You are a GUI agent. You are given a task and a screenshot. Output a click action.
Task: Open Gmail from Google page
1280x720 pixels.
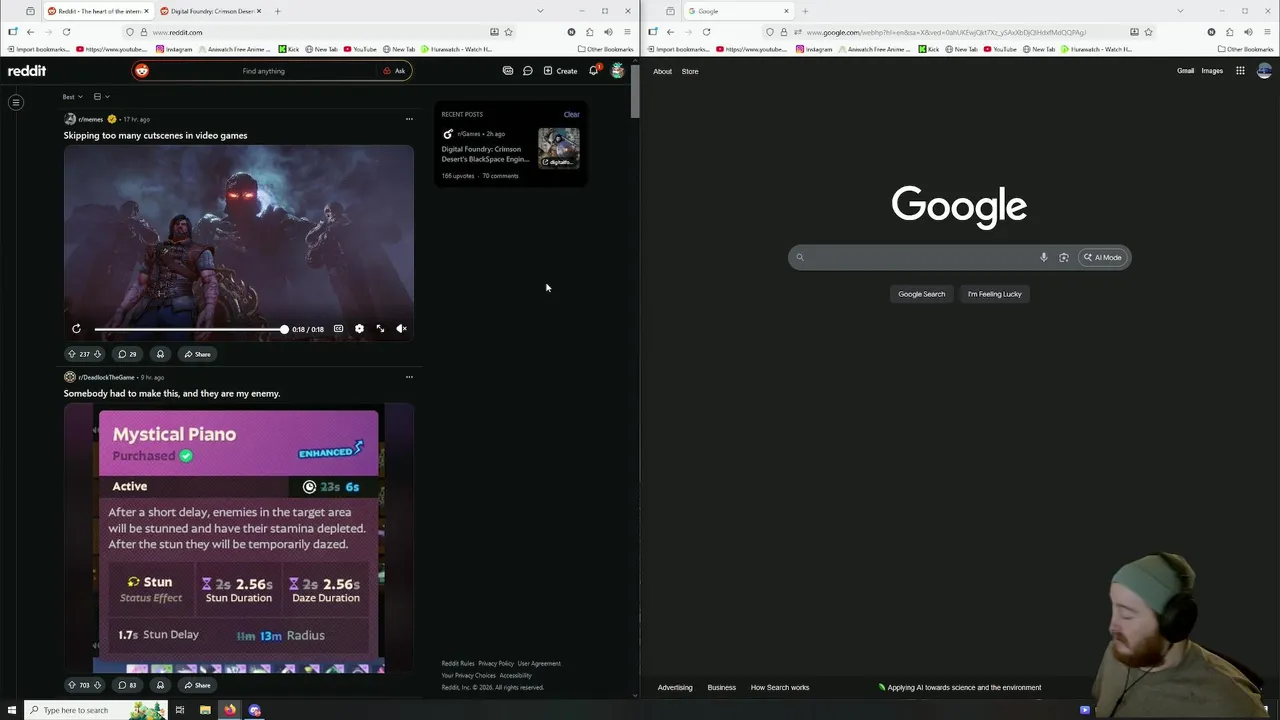point(1185,71)
